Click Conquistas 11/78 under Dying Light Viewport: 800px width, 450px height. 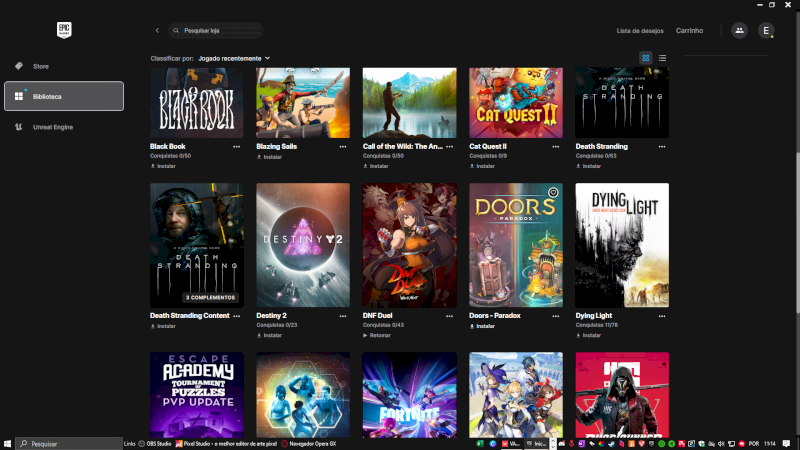596,326
